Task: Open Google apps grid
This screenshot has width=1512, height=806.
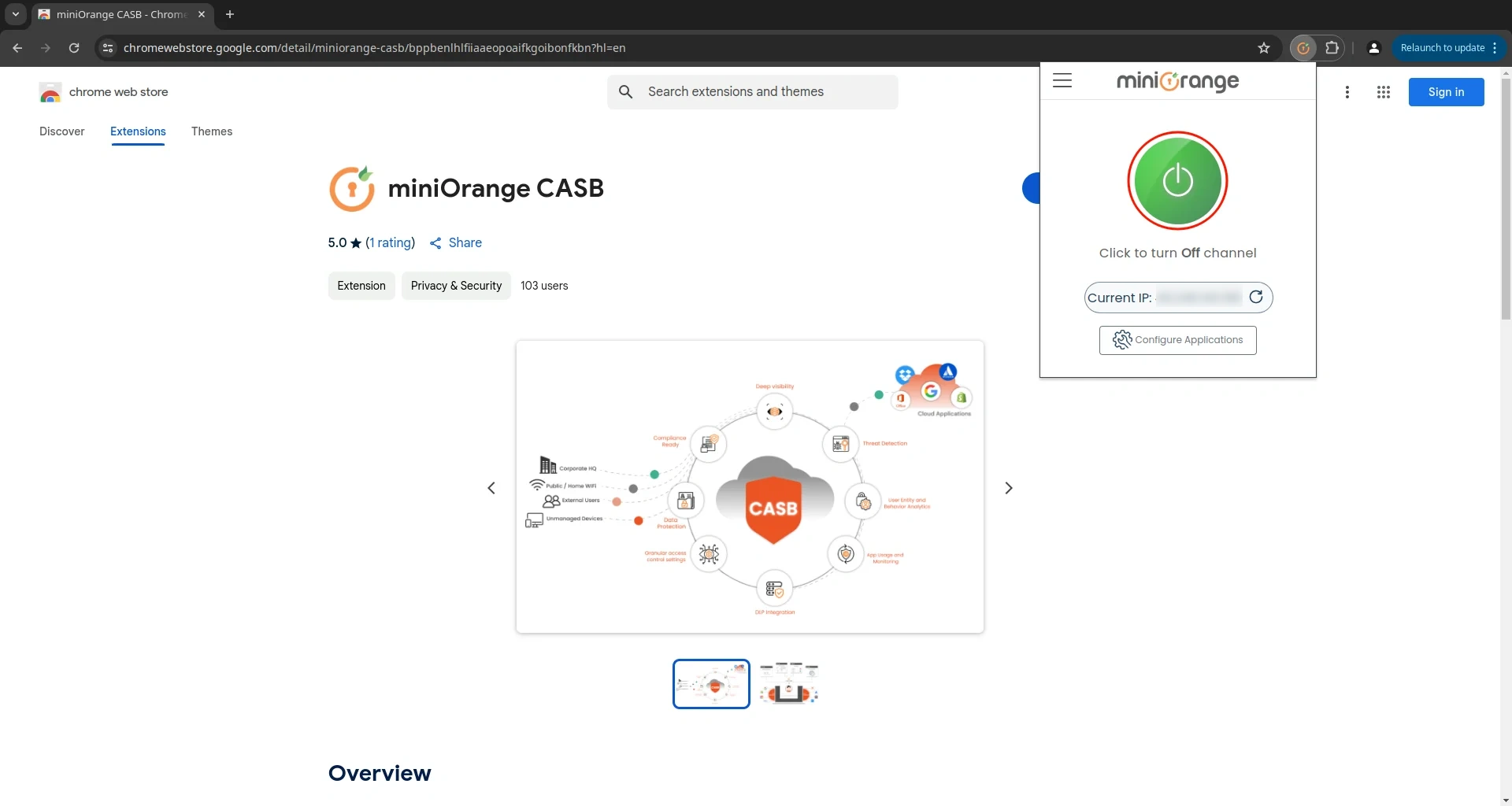Action: pyautogui.click(x=1383, y=92)
